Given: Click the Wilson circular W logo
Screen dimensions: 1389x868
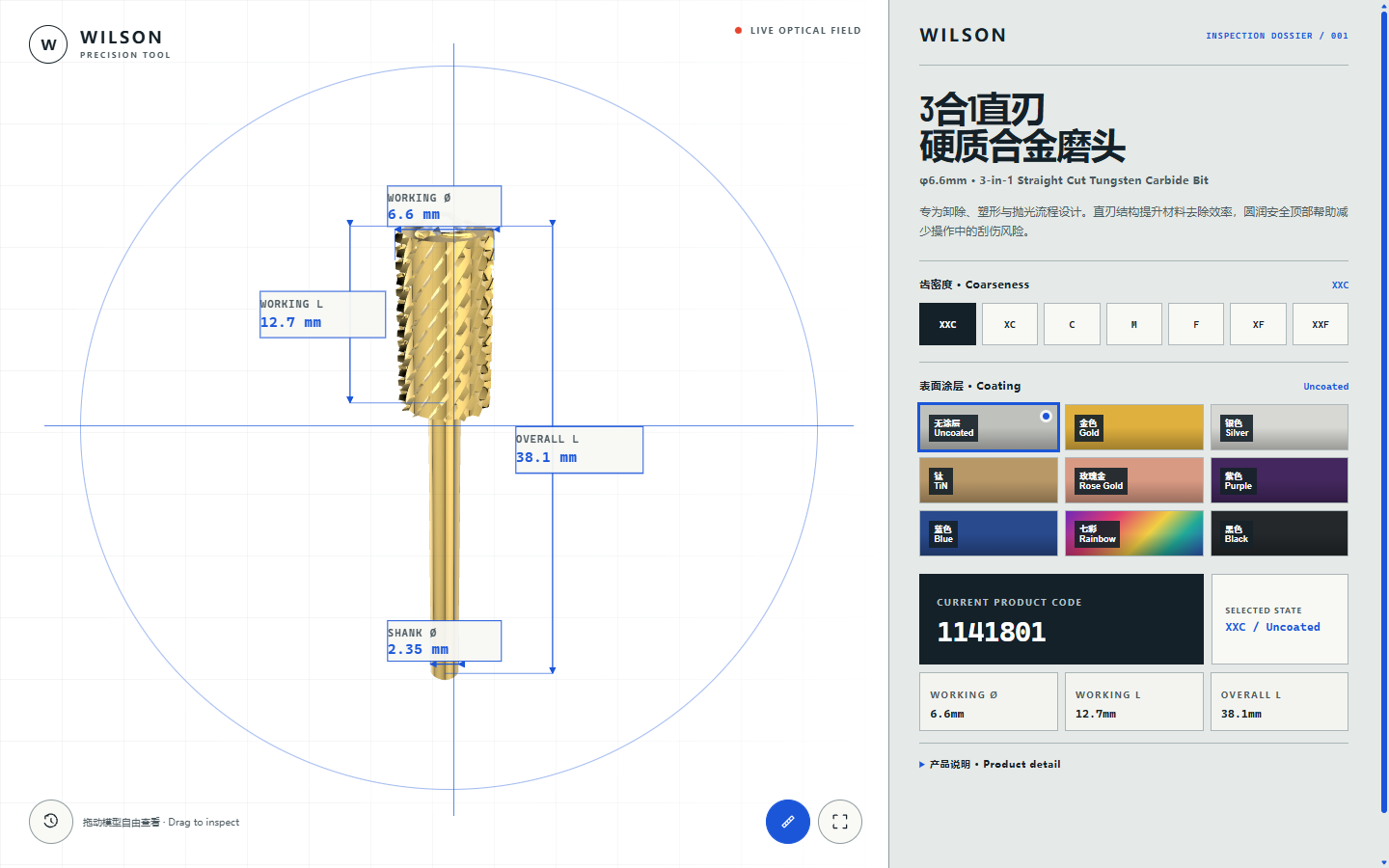Looking at the screenshot, I should [x=48, y=44].
